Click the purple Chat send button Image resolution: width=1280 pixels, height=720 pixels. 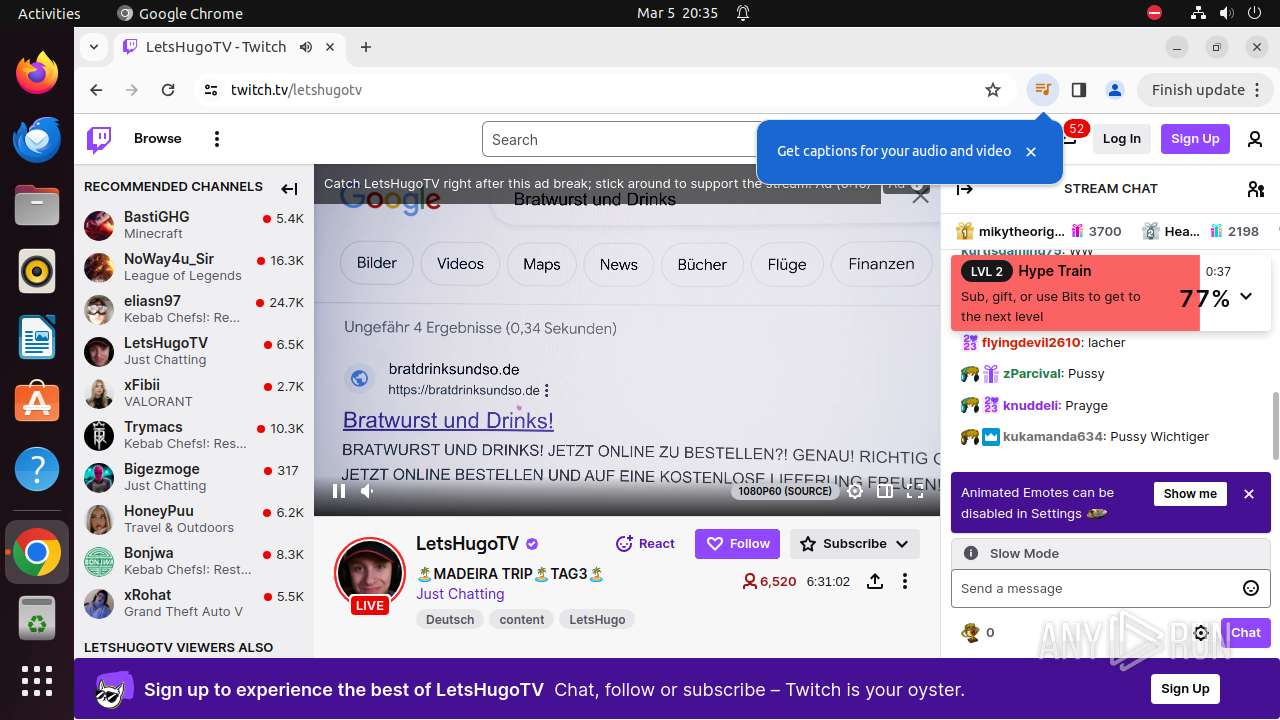(1245, 633)
